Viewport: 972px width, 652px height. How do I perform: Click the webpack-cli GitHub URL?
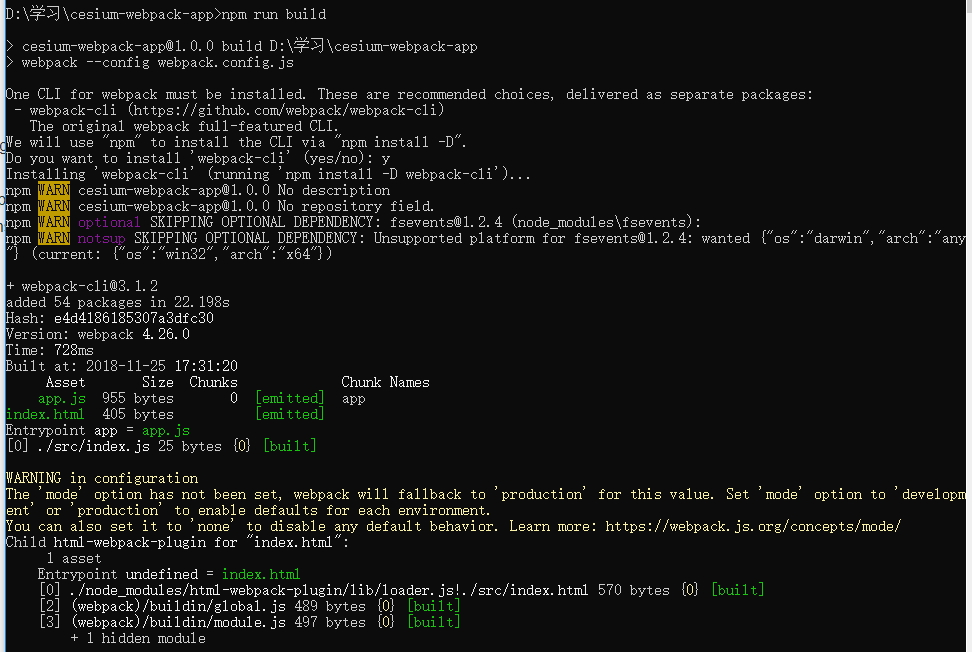point(286,110)
